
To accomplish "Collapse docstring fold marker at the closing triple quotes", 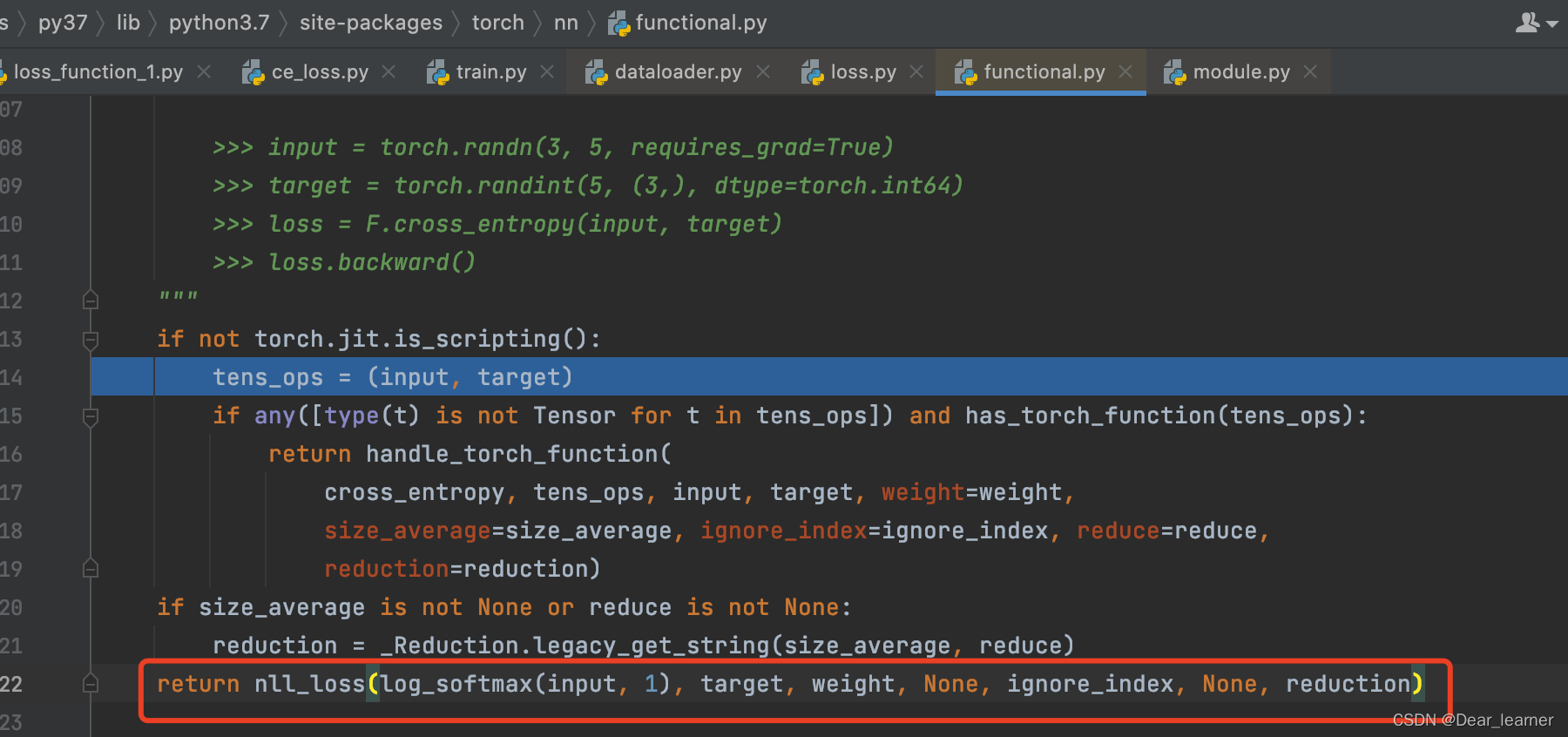I will (91, 301).
